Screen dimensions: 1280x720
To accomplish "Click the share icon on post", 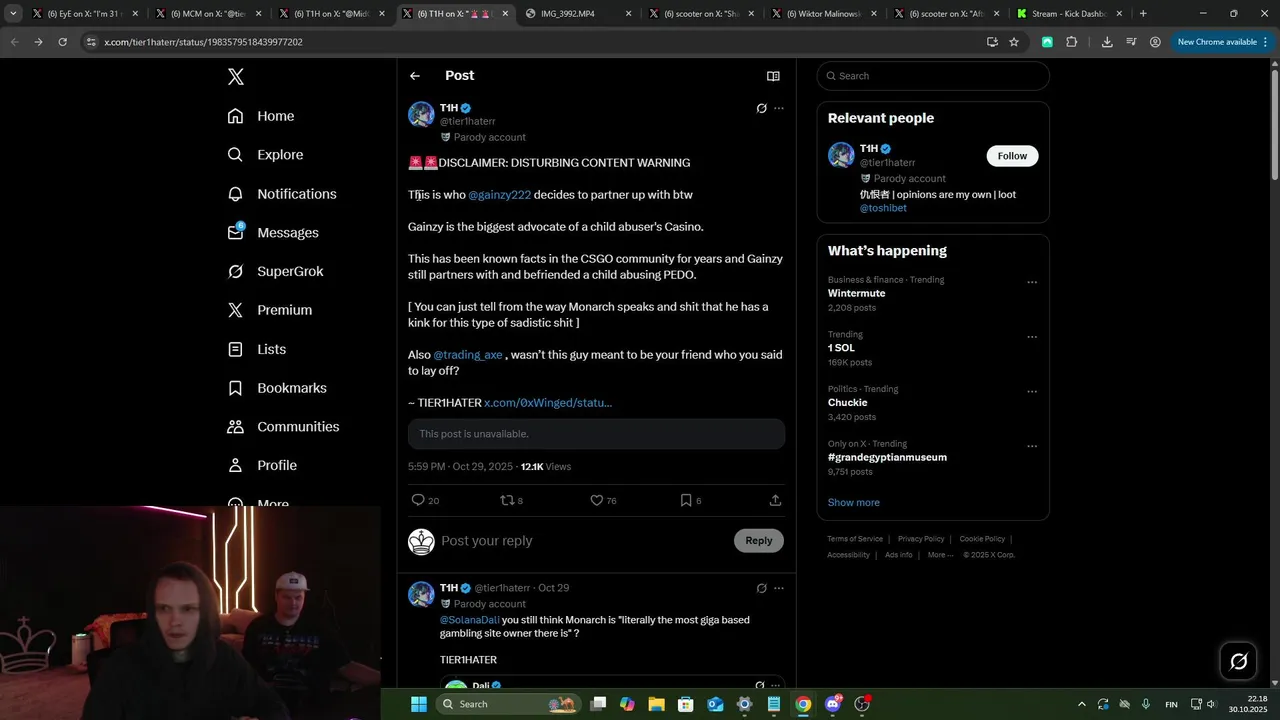I will coord(775,500).
